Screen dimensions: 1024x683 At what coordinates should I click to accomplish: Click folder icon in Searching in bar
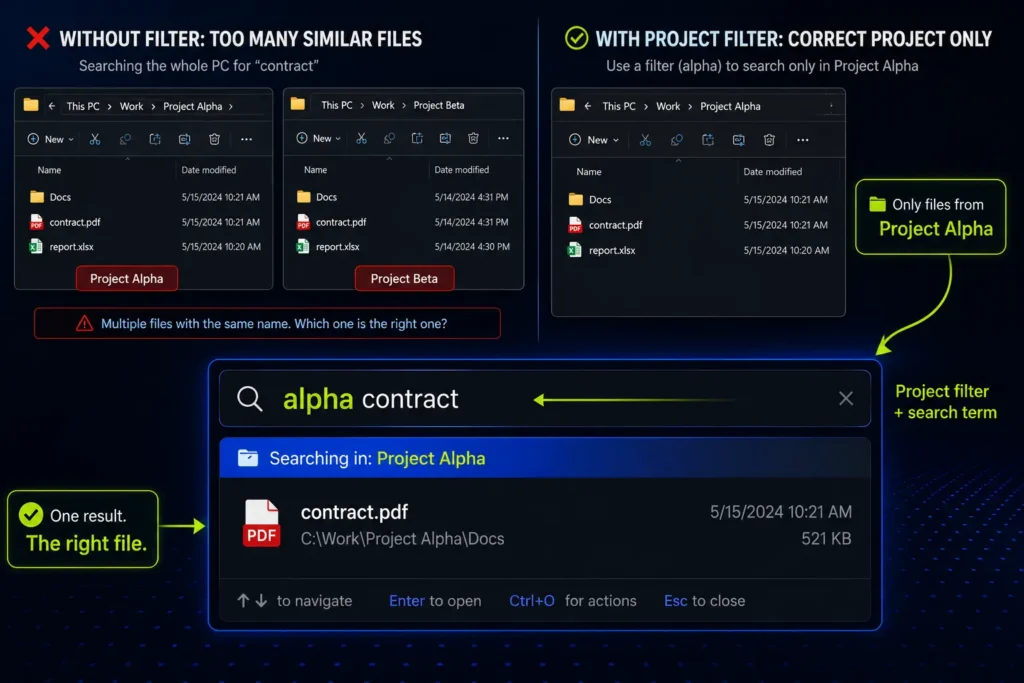(248, 458)
